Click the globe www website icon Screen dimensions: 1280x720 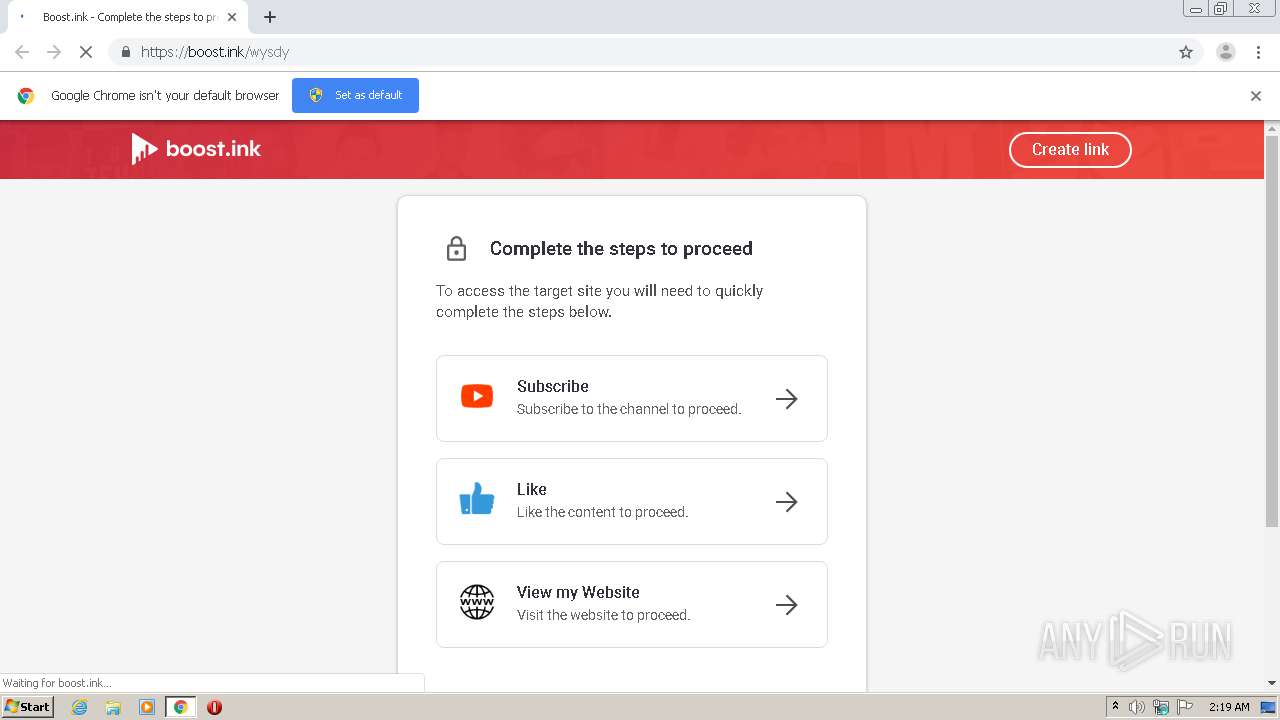[477, 602]
